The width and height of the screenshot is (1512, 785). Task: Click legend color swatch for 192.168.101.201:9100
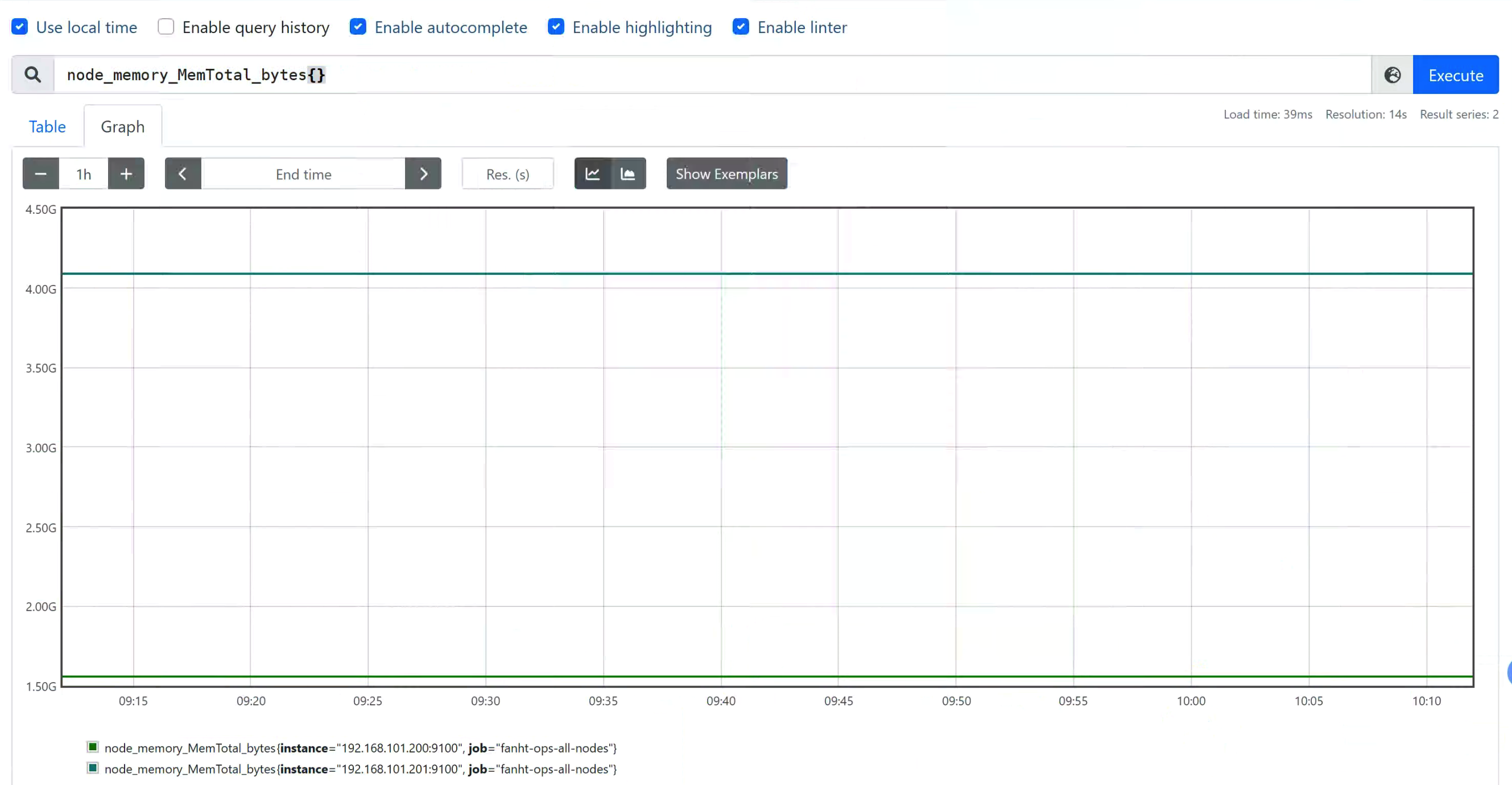point(93,768)
